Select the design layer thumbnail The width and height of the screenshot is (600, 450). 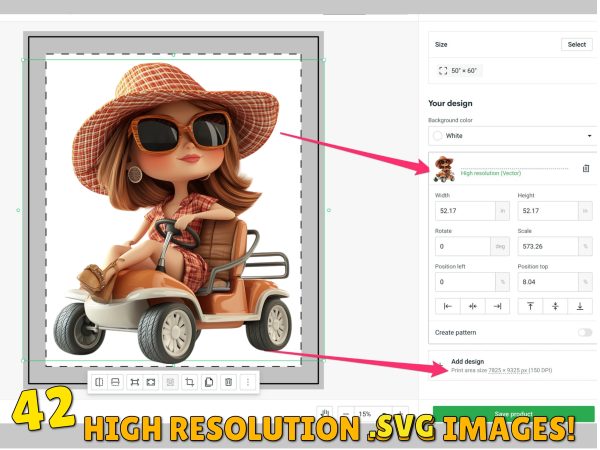[444, 169]
